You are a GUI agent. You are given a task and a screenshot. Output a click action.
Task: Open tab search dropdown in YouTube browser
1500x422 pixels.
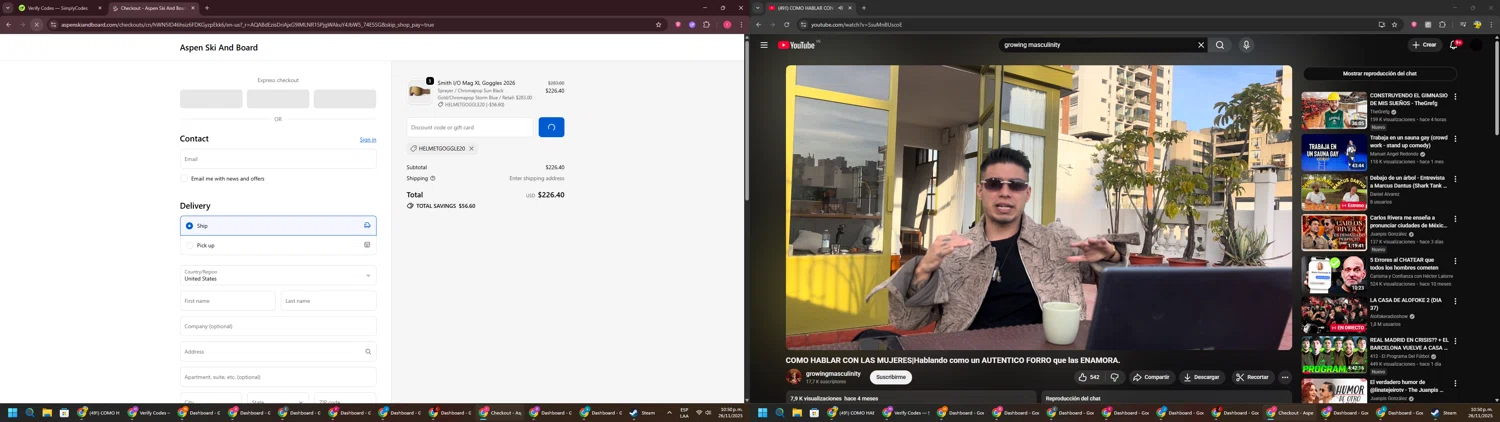[x=757, y=8]
